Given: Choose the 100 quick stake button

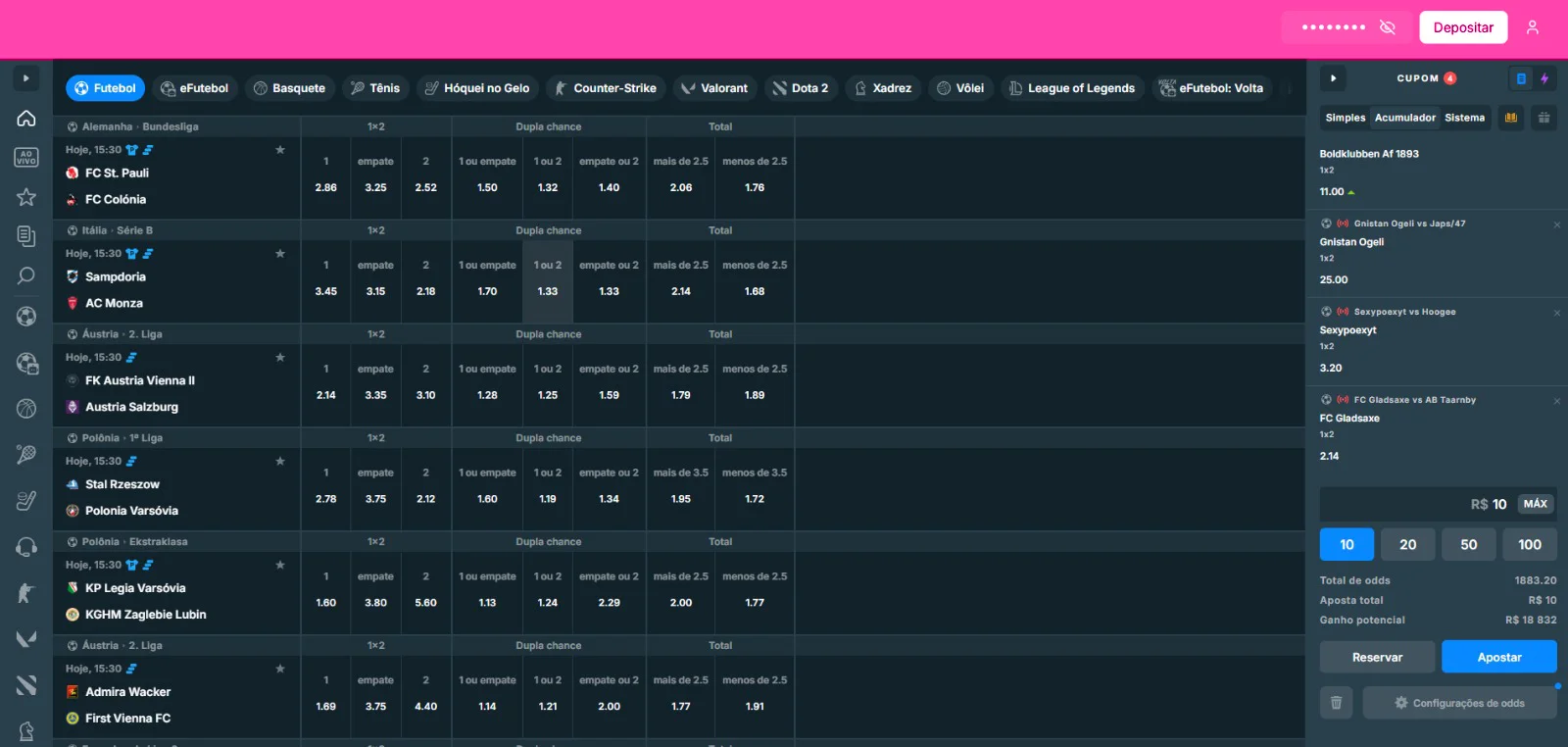Looking at the screenshot, I should point(1530,544).
